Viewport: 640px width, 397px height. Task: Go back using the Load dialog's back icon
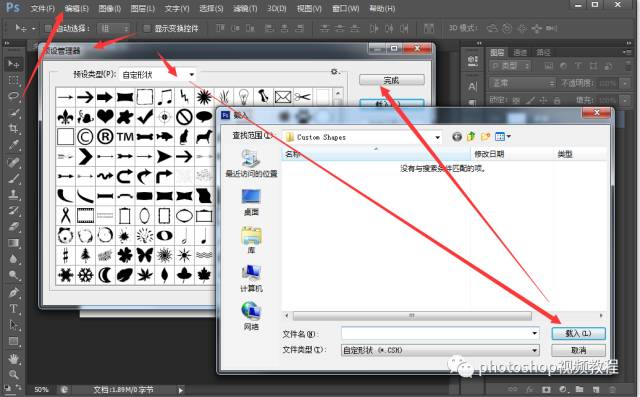(457, 137)
